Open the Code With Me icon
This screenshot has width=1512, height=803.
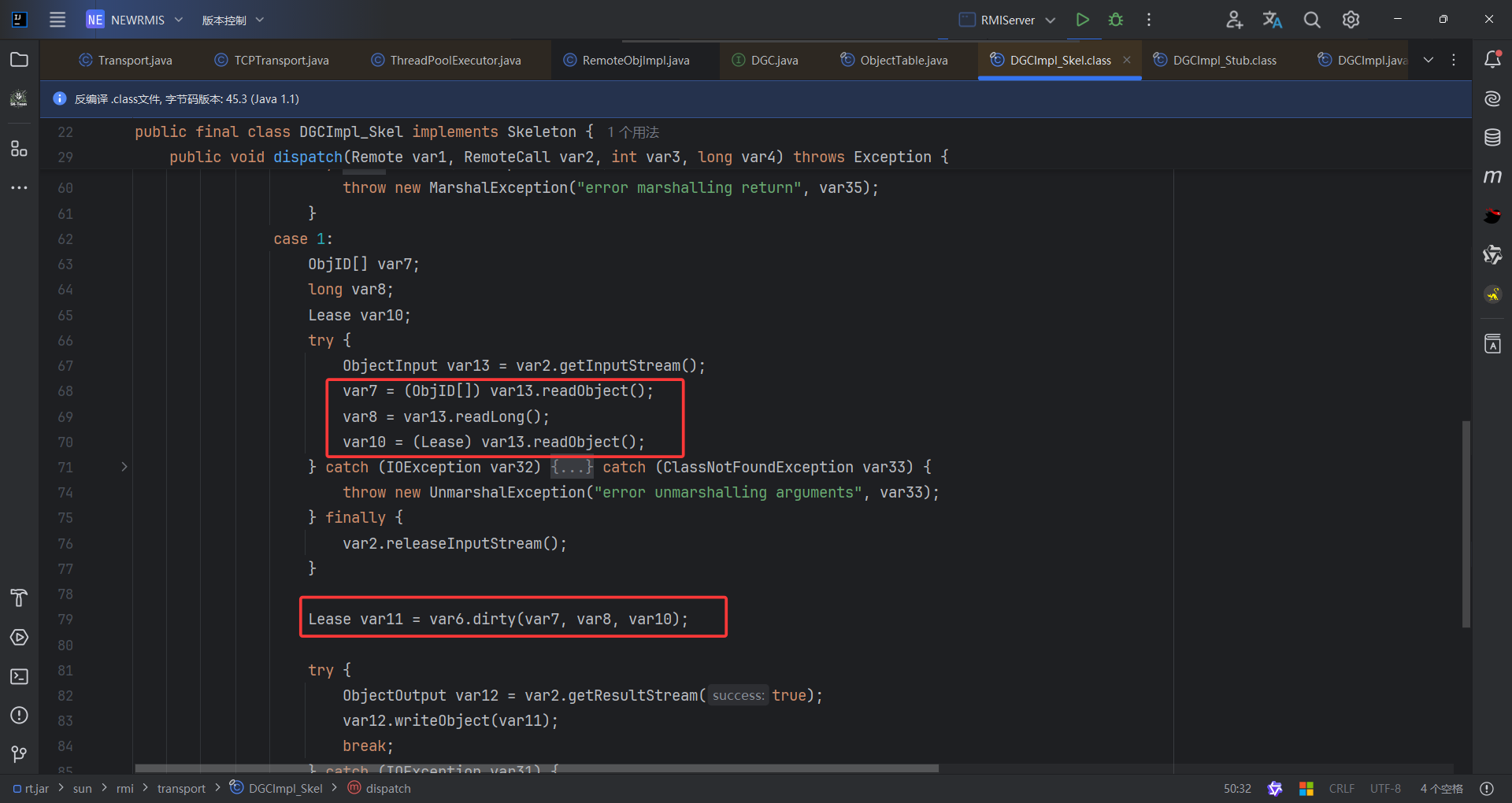1234,20
